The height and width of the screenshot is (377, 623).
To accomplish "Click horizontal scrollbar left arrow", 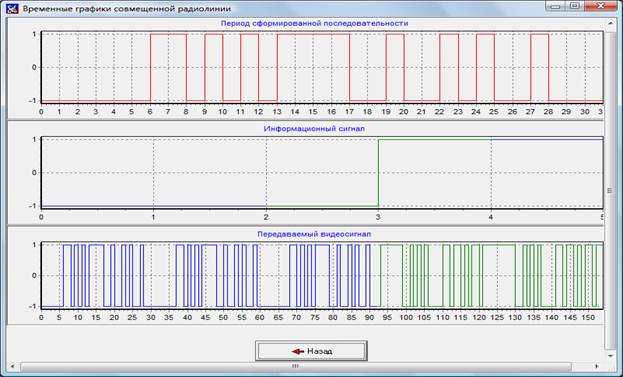I will point(12,366).
